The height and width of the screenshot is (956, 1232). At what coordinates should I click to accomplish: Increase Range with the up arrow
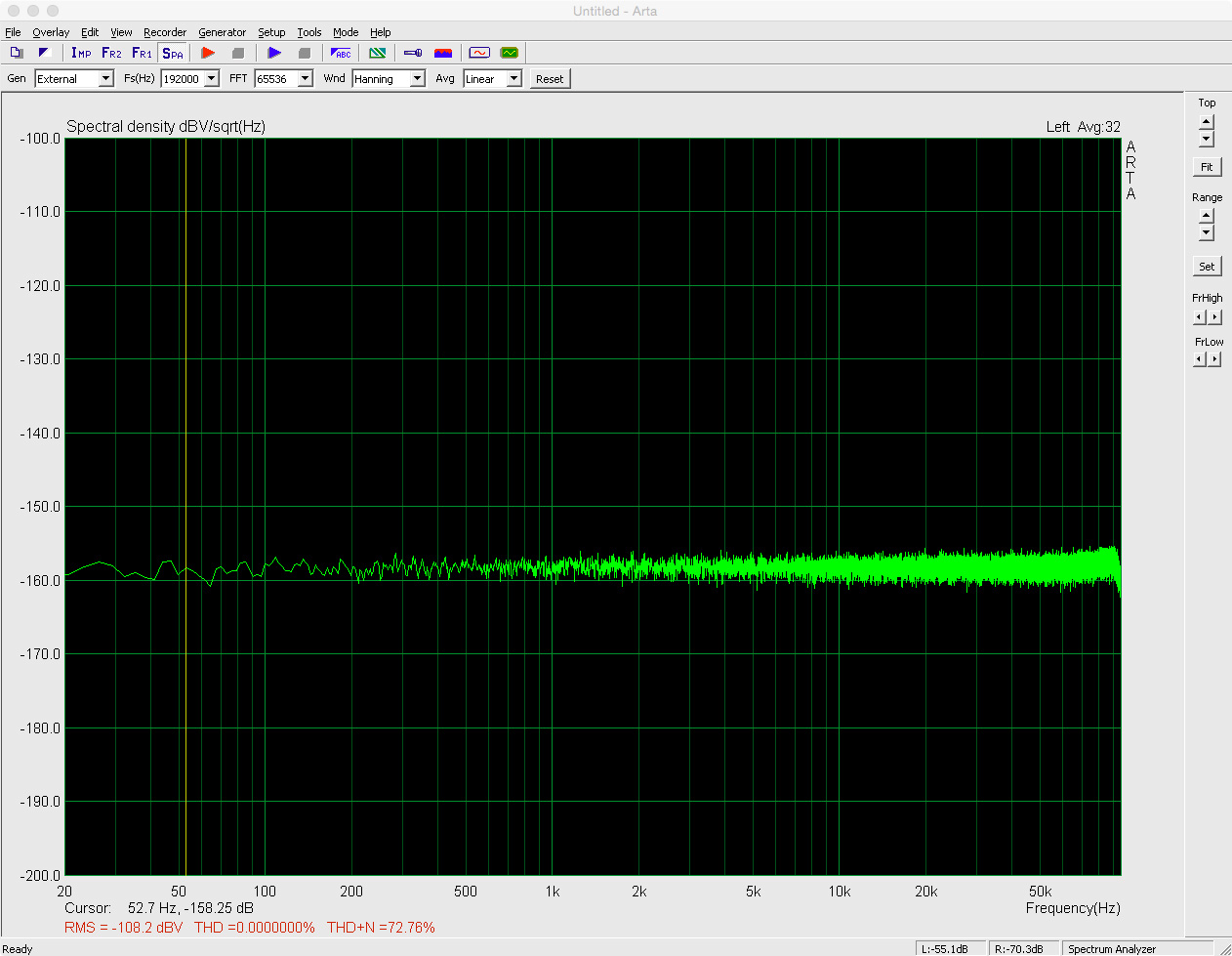click(1207, 216)
